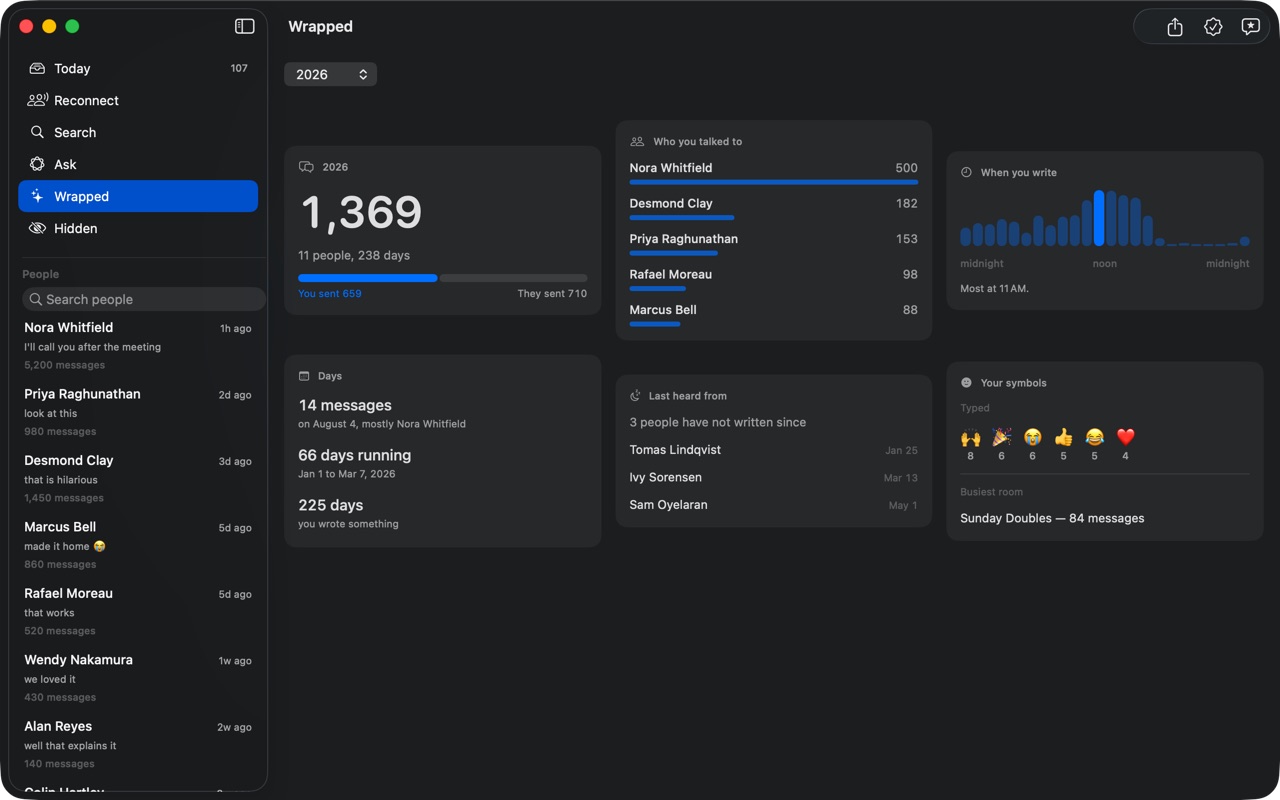Open "Nora Whitfield" conversation in People list
This screenshot has height=800, width=1280.
[138, 346]
